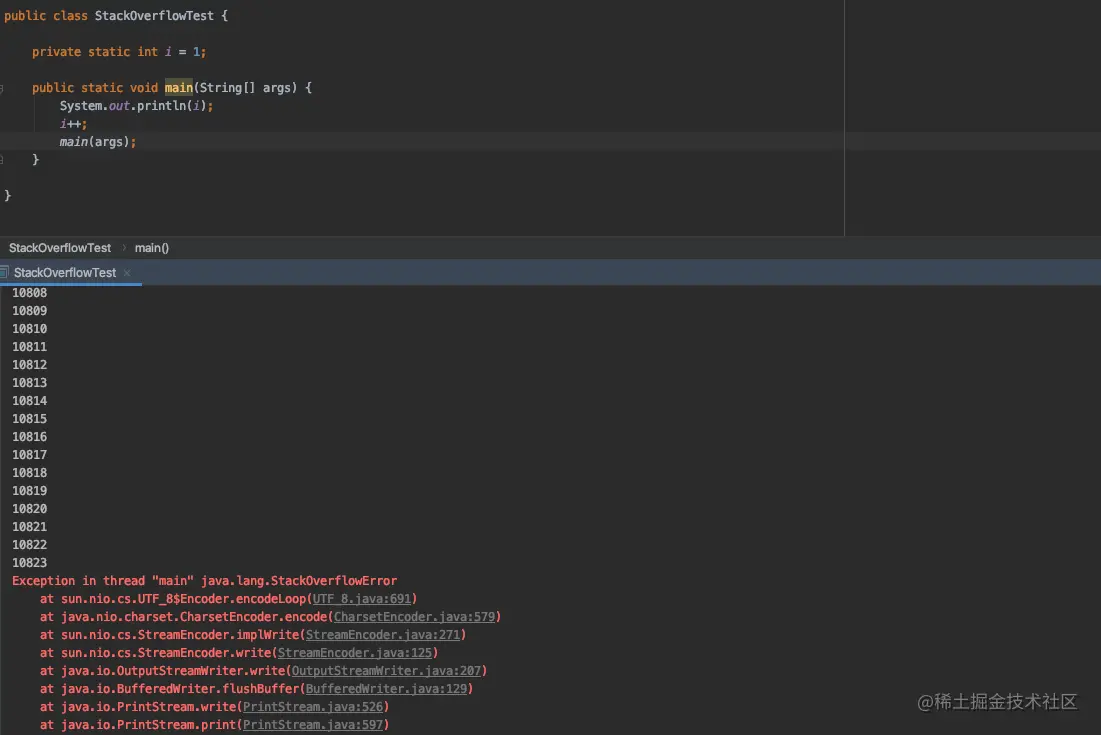1101x735 pixels.
Task: Click output line 10815
Action: tap(29, 419)
